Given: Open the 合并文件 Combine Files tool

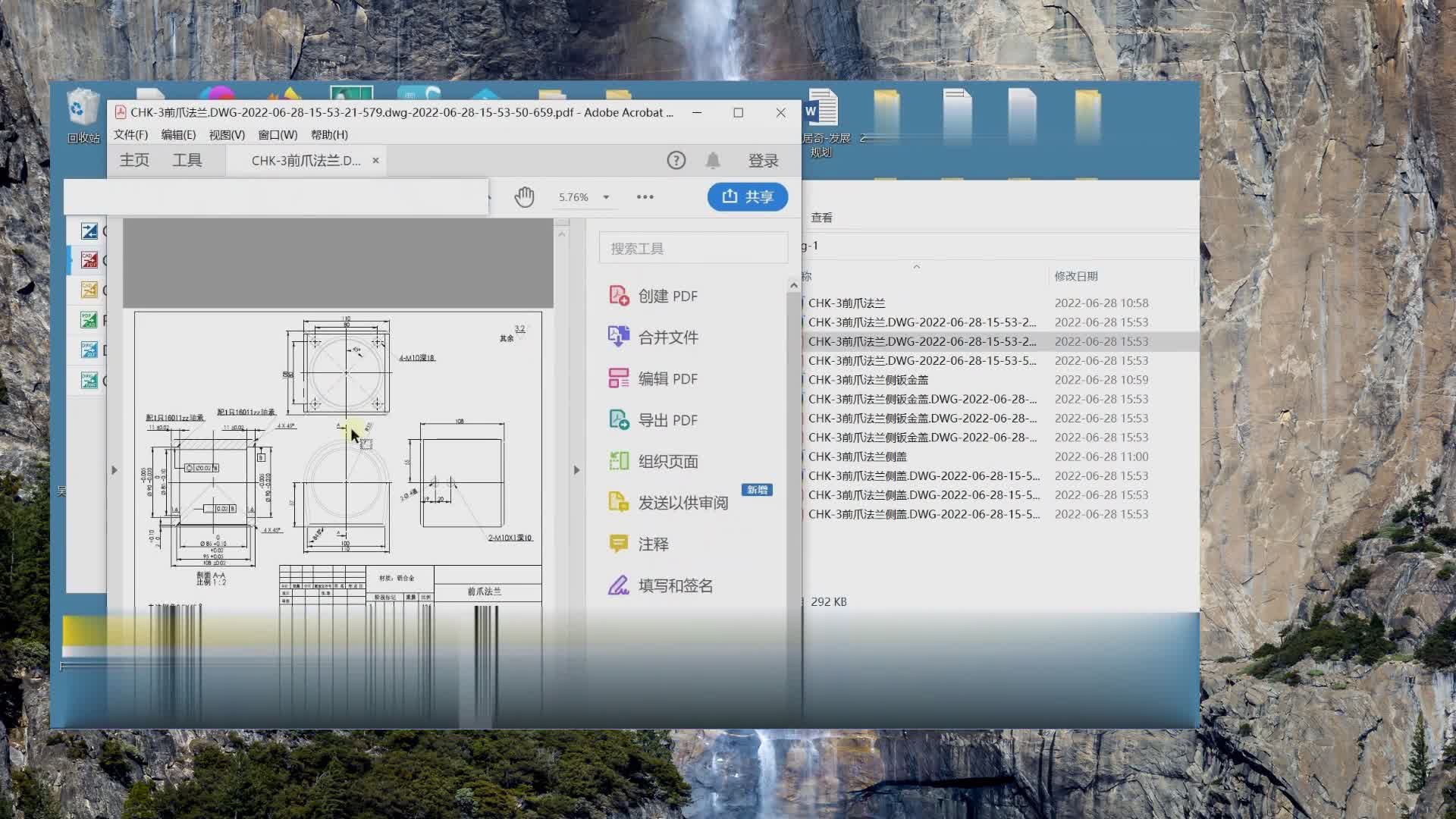Looking at the screenshot, I should 668,337.
